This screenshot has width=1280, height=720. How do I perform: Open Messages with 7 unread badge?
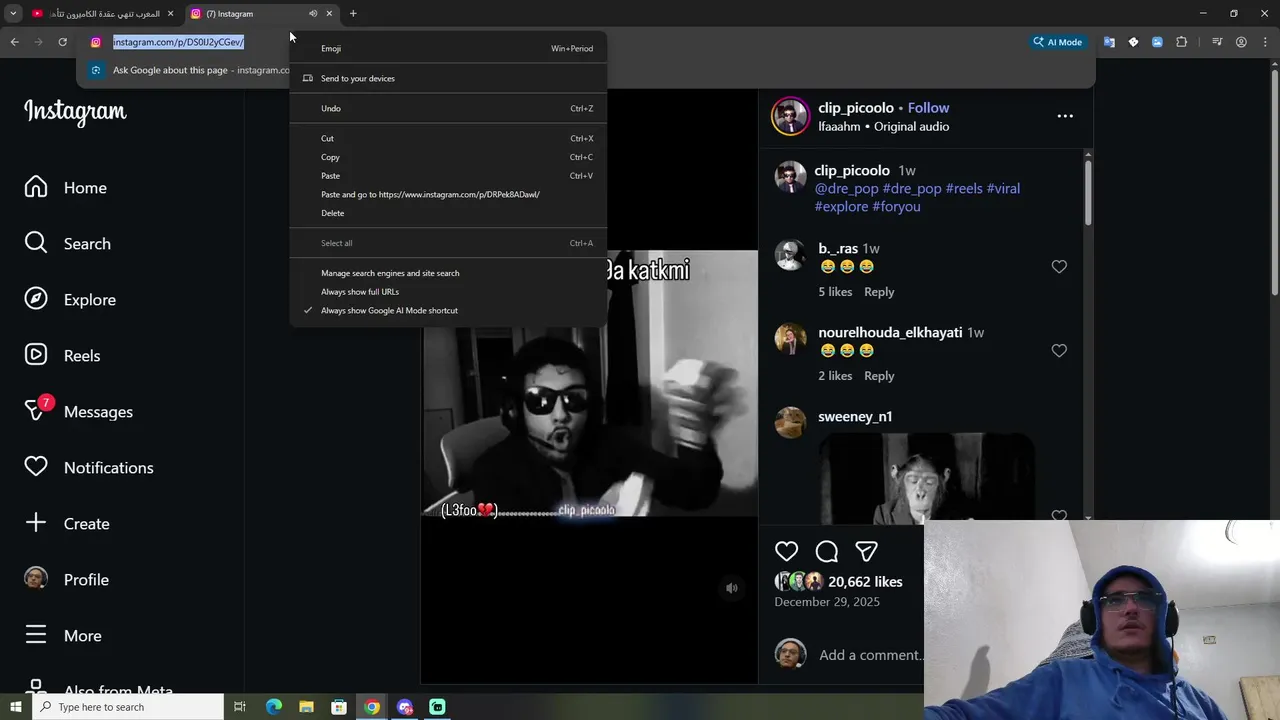(78, 411)
